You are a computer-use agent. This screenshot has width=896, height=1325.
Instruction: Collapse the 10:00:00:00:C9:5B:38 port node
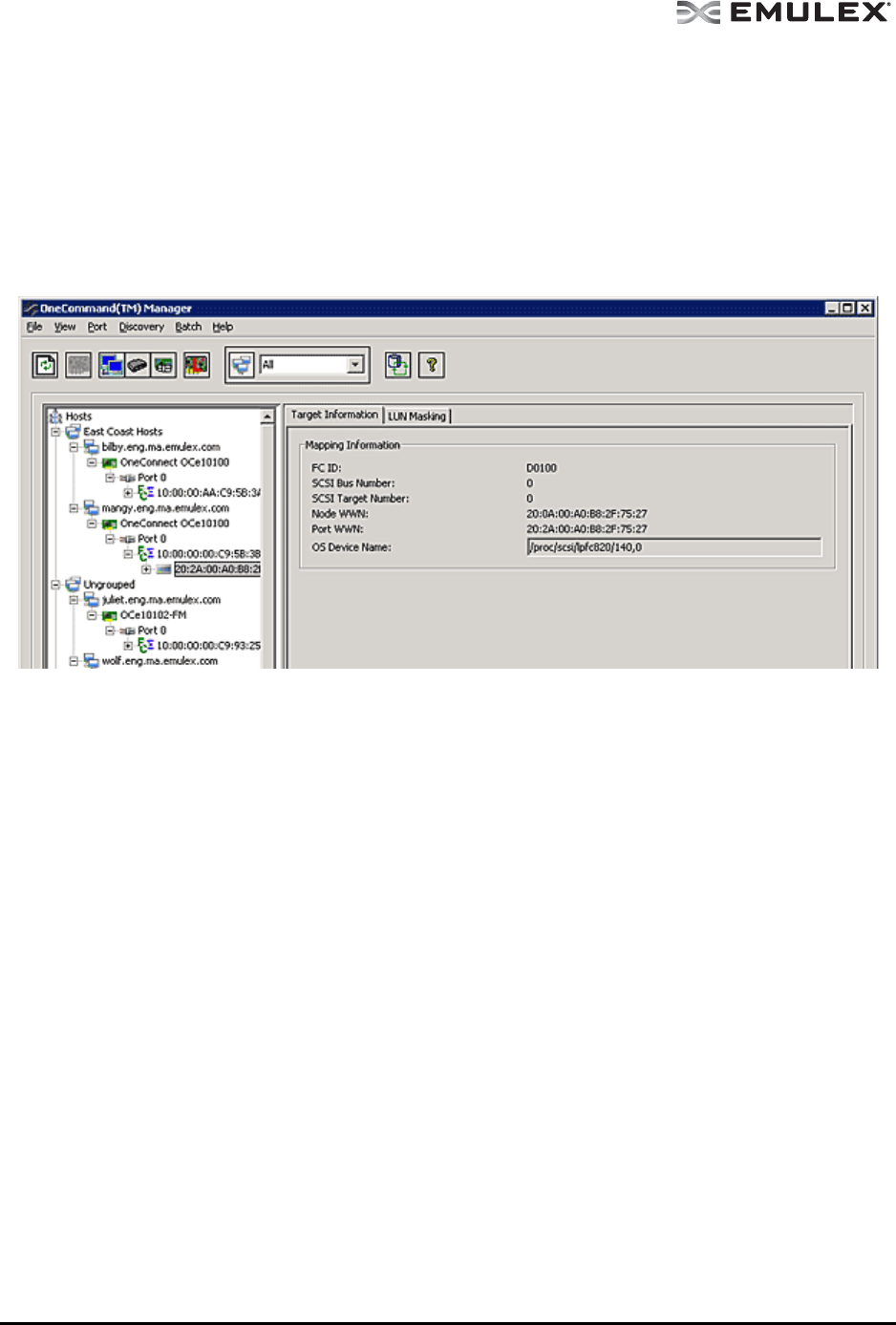point(128,554)
